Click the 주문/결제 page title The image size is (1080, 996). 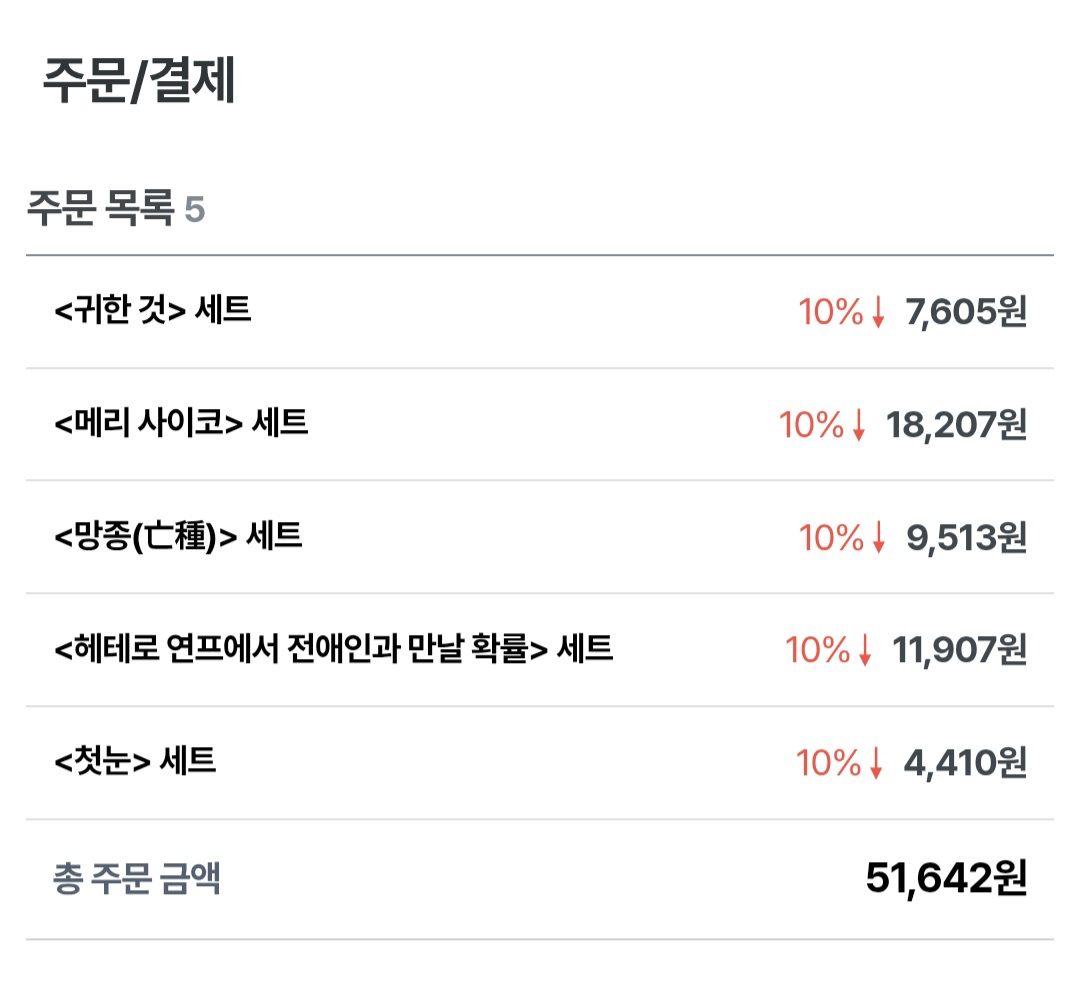click(x=139, y=83)
